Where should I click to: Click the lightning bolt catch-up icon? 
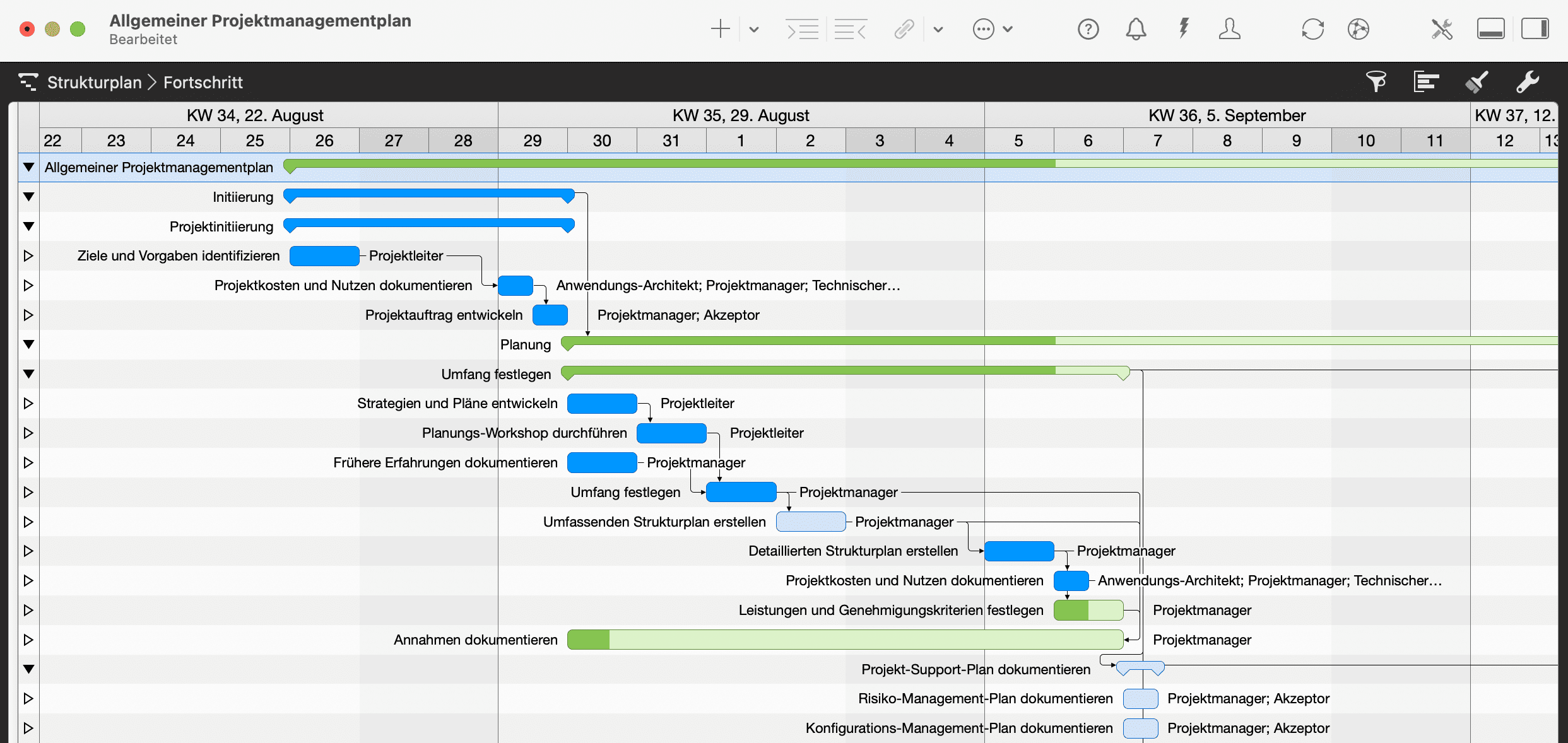(1184, 29)
